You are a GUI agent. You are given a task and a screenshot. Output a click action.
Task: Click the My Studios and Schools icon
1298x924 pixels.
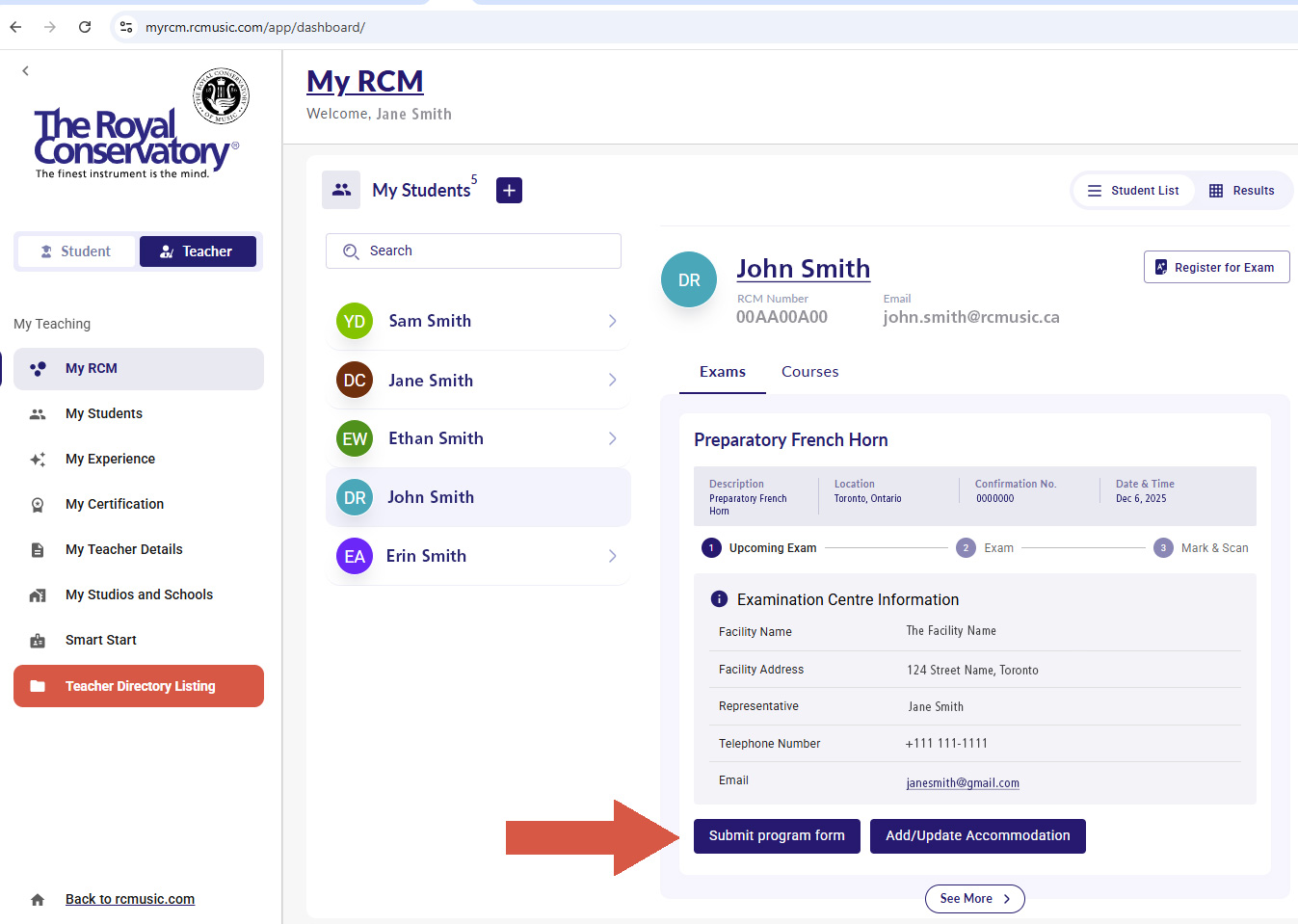[x=39, y=594]
